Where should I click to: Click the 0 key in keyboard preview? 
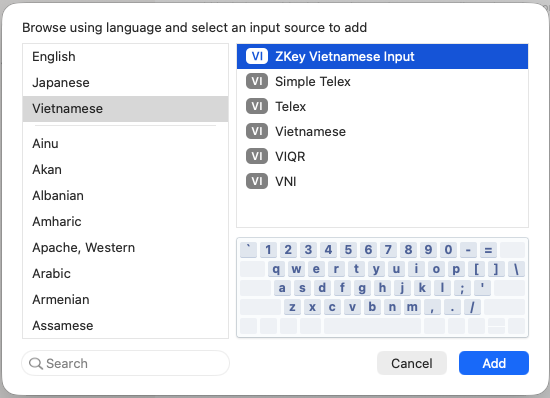448,250
